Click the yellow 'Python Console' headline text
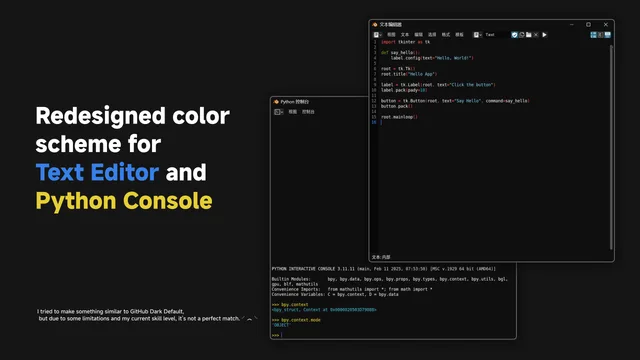Viewport: 640px width, 360px height. [124, 201]
